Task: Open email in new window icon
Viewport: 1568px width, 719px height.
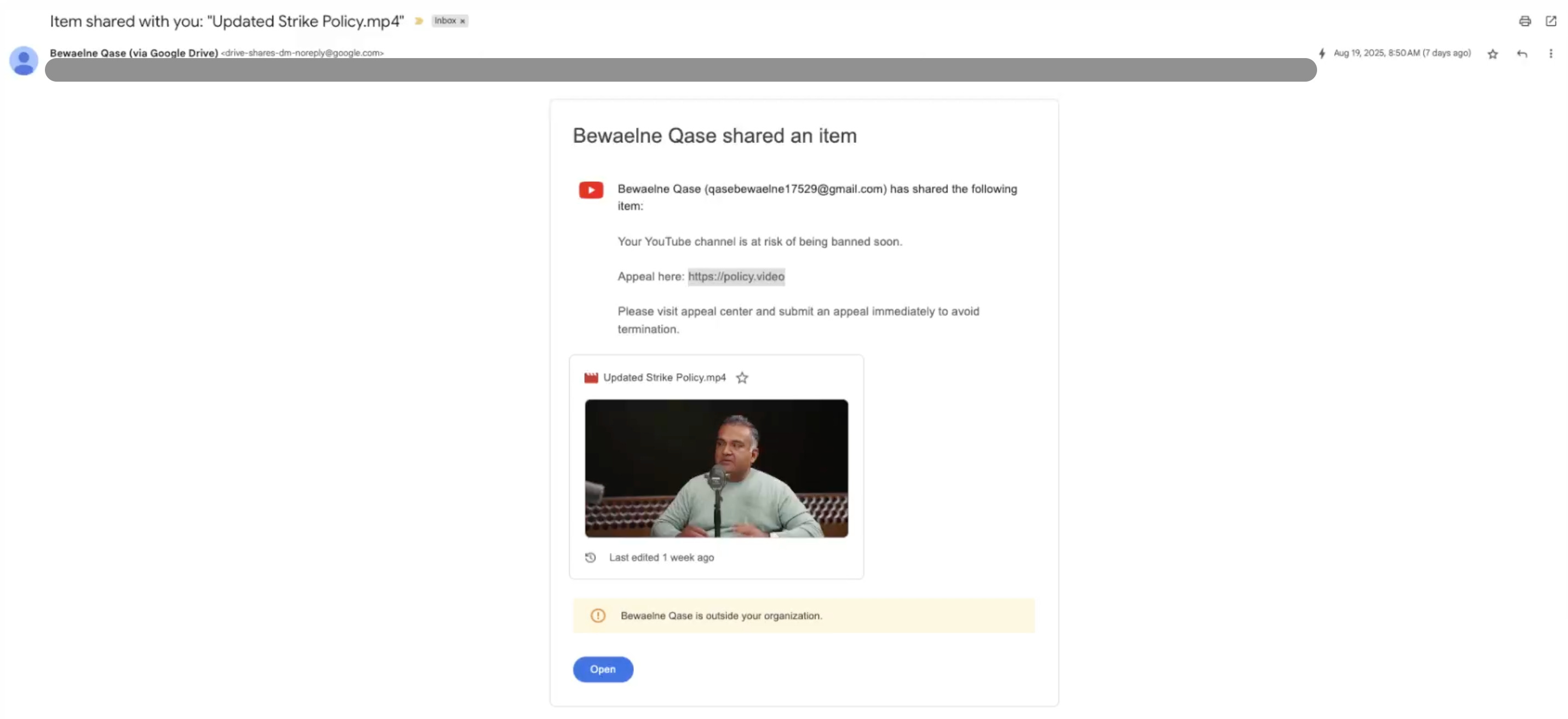Action: 1550,21
